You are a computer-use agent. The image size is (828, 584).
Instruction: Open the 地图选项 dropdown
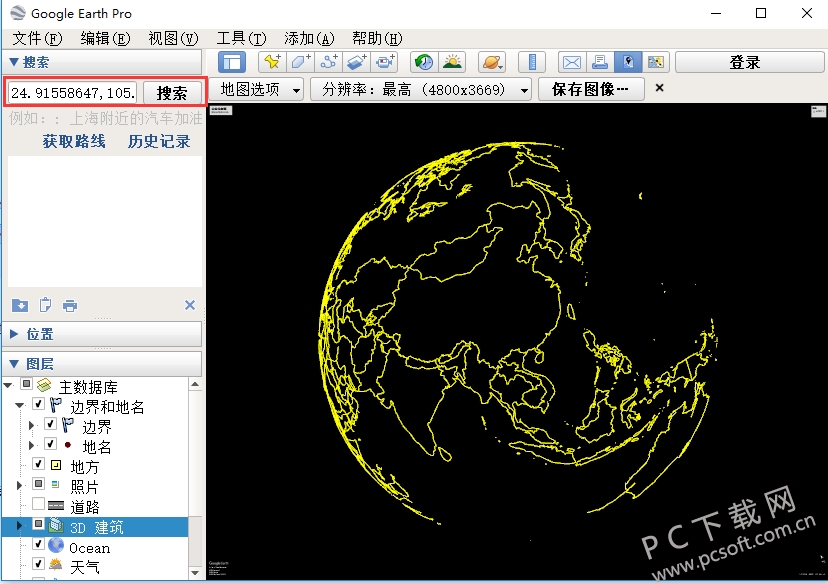[259, 89]
